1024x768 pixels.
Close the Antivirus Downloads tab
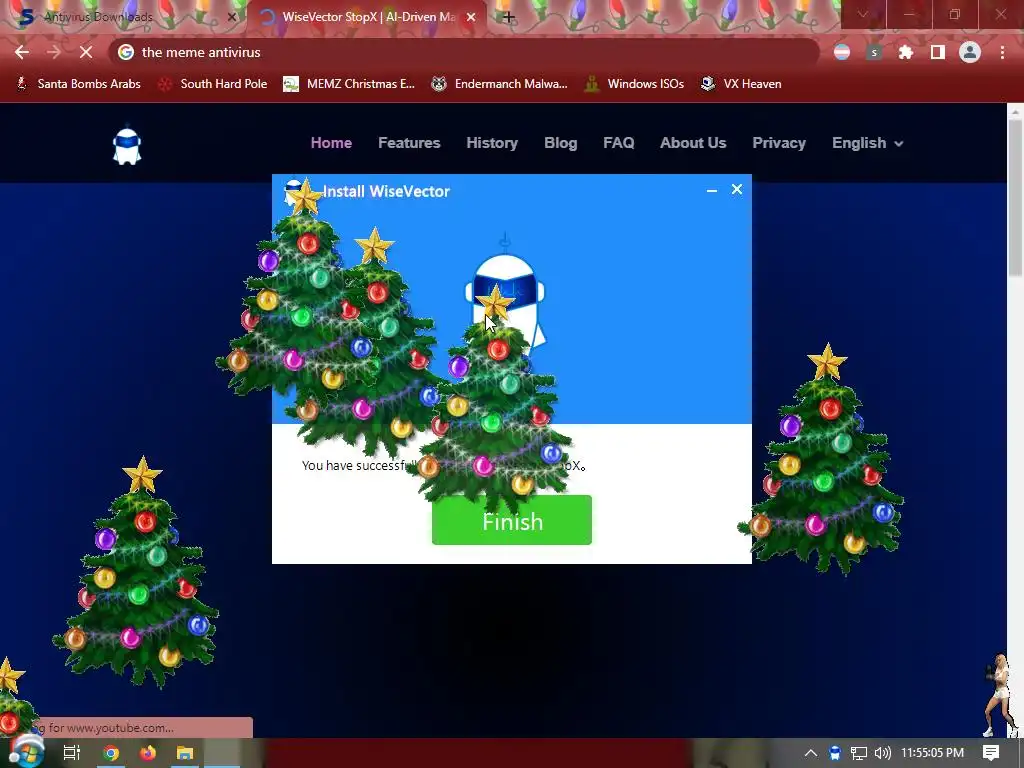click(231, 18)
